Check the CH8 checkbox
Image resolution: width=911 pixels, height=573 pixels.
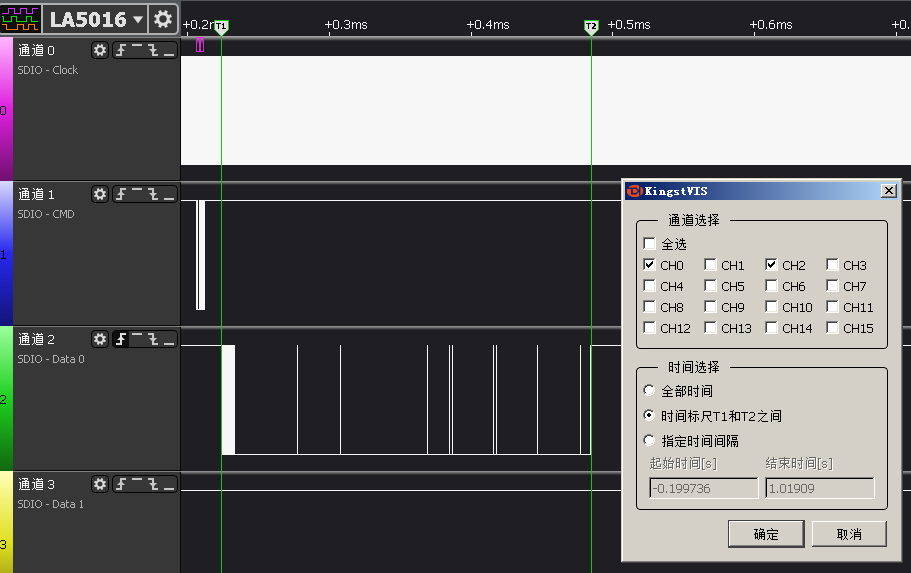click(650, 307)
